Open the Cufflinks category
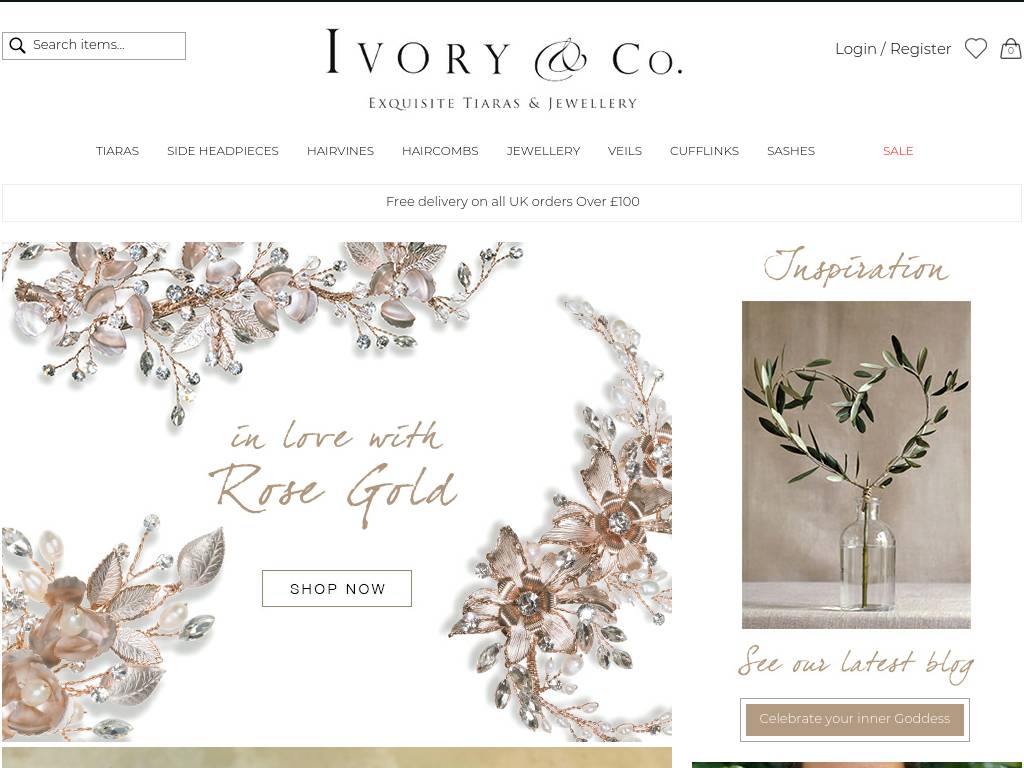The image size is (1024, 768). pos(704,151)
